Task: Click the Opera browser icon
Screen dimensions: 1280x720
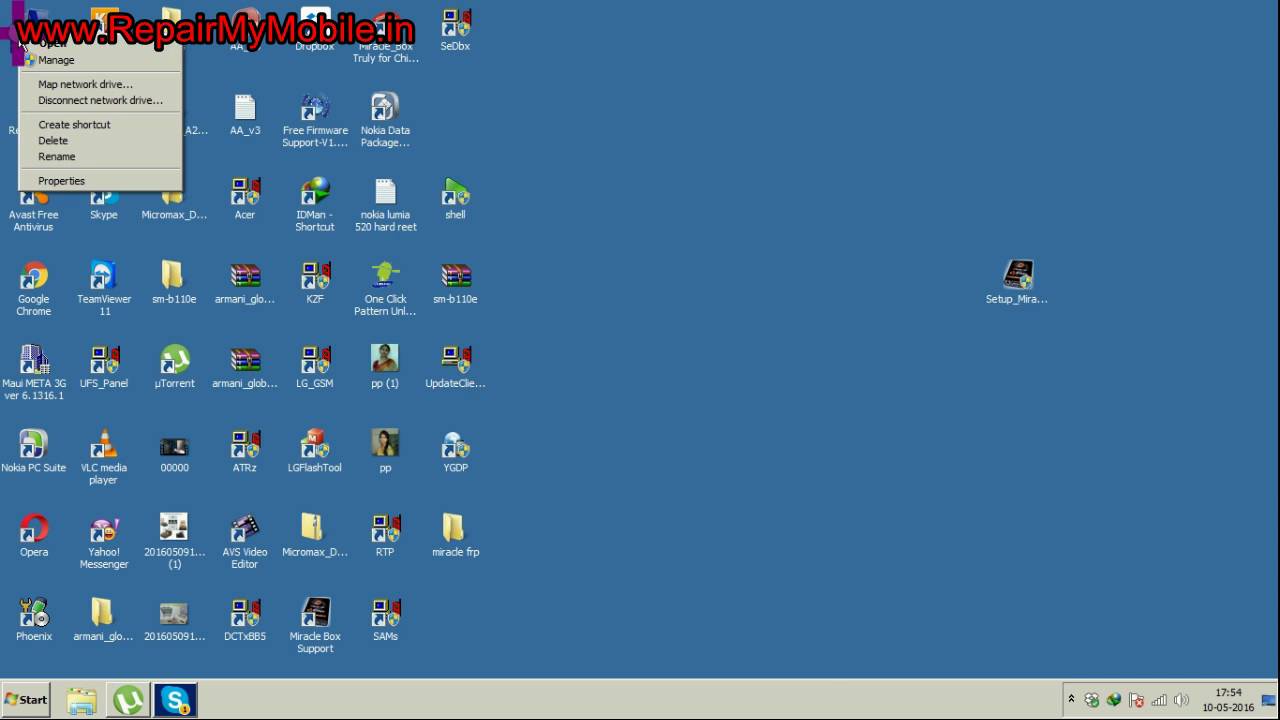Action: pyautogui.click(x=34, y=535)
